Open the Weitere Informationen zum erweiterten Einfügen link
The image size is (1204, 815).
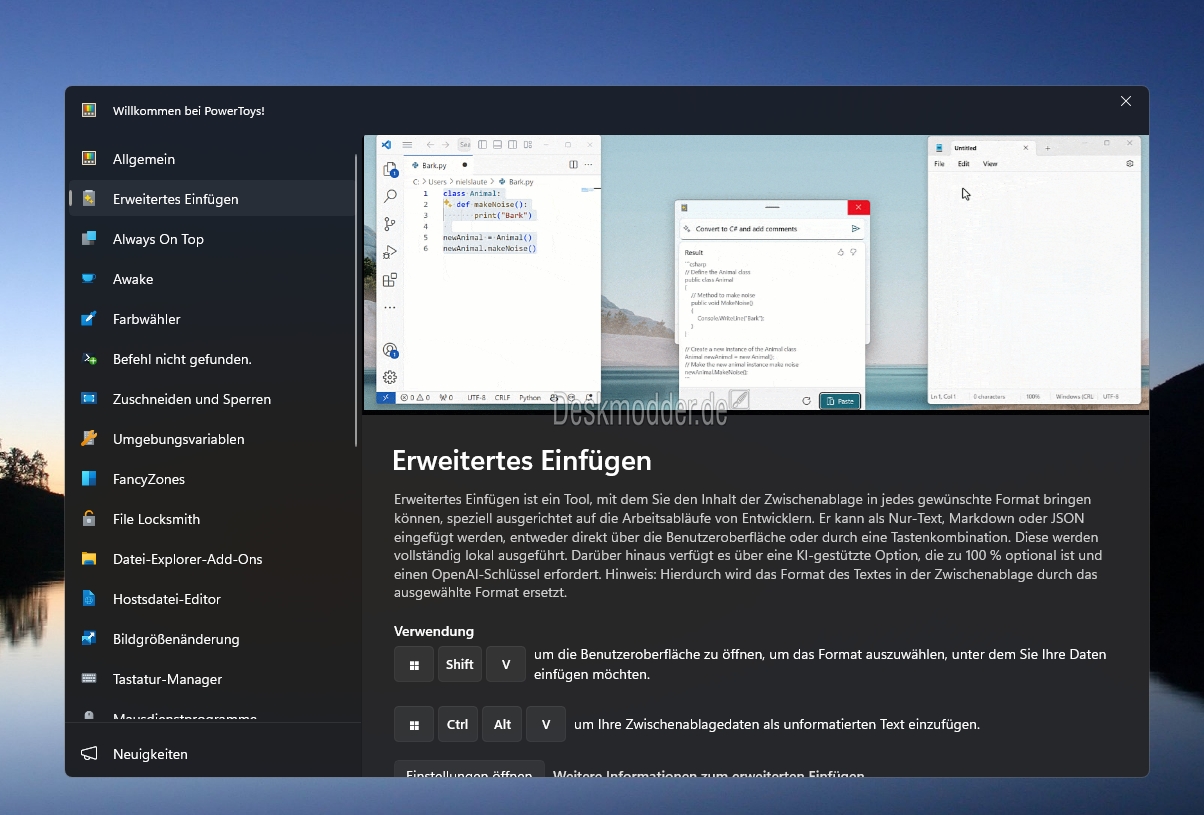pyautogui.click(x=708, y=774)
